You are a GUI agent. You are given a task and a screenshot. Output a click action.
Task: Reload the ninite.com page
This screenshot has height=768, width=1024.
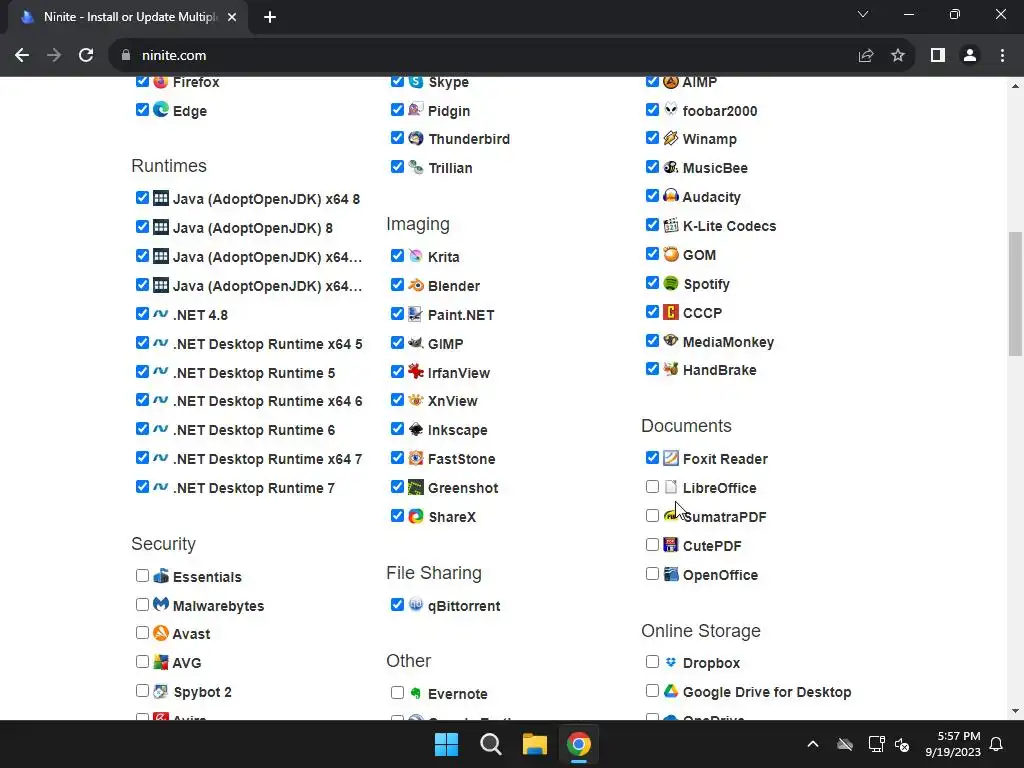(86, 56)
